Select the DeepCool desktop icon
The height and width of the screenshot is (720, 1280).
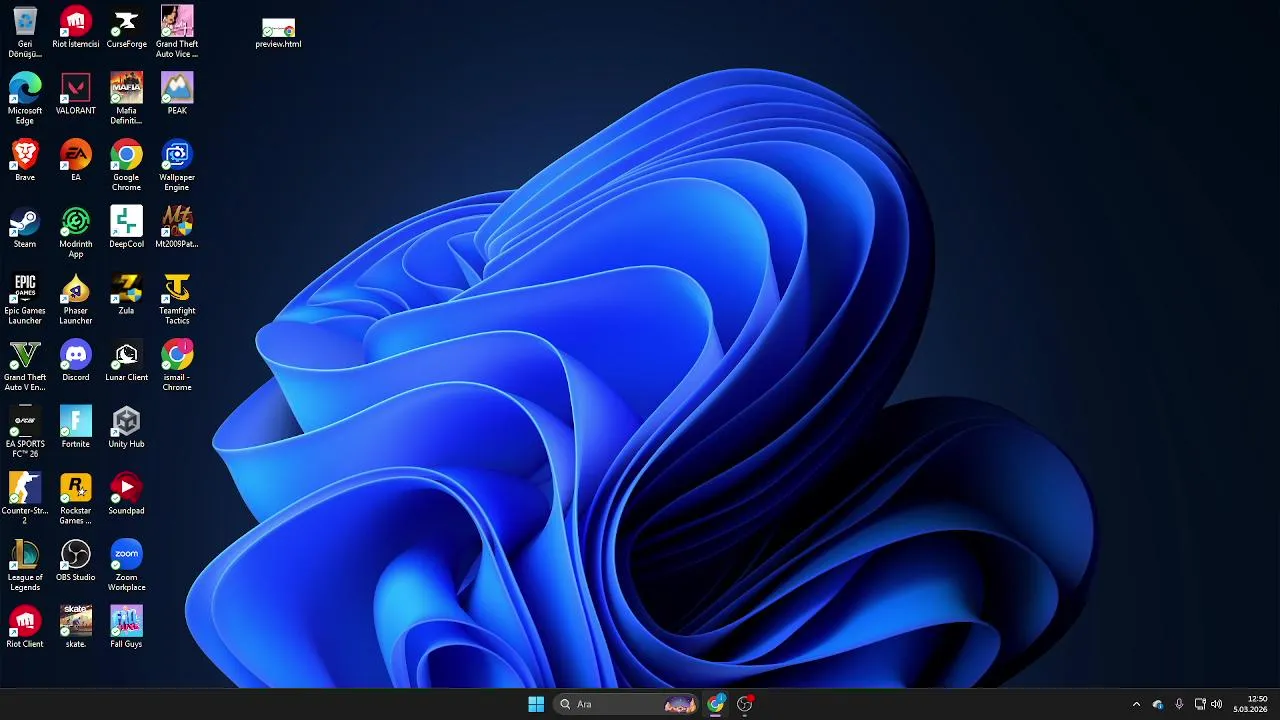coord(126,228)
